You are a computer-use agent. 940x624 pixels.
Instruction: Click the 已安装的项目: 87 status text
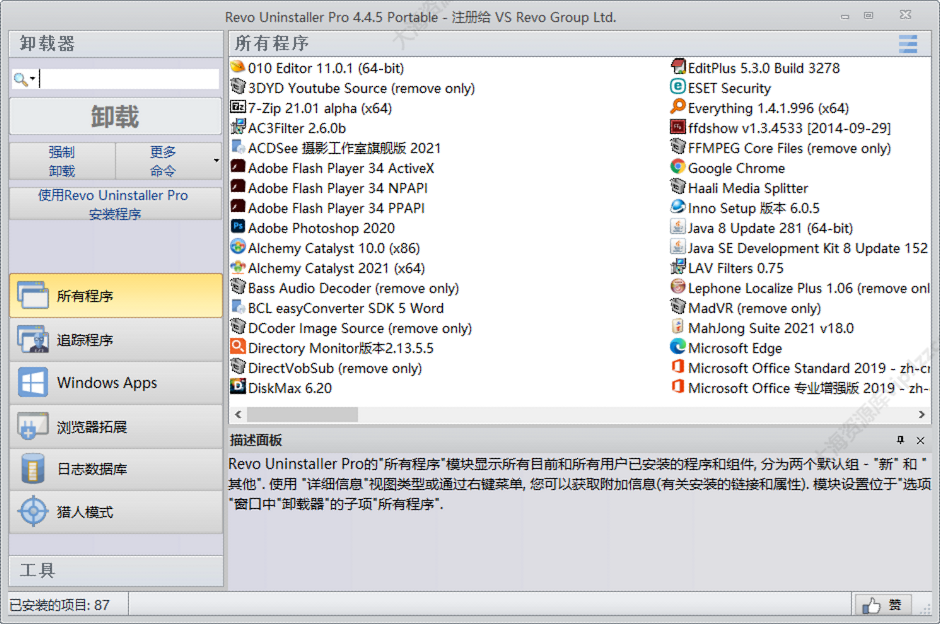[59, 605]
